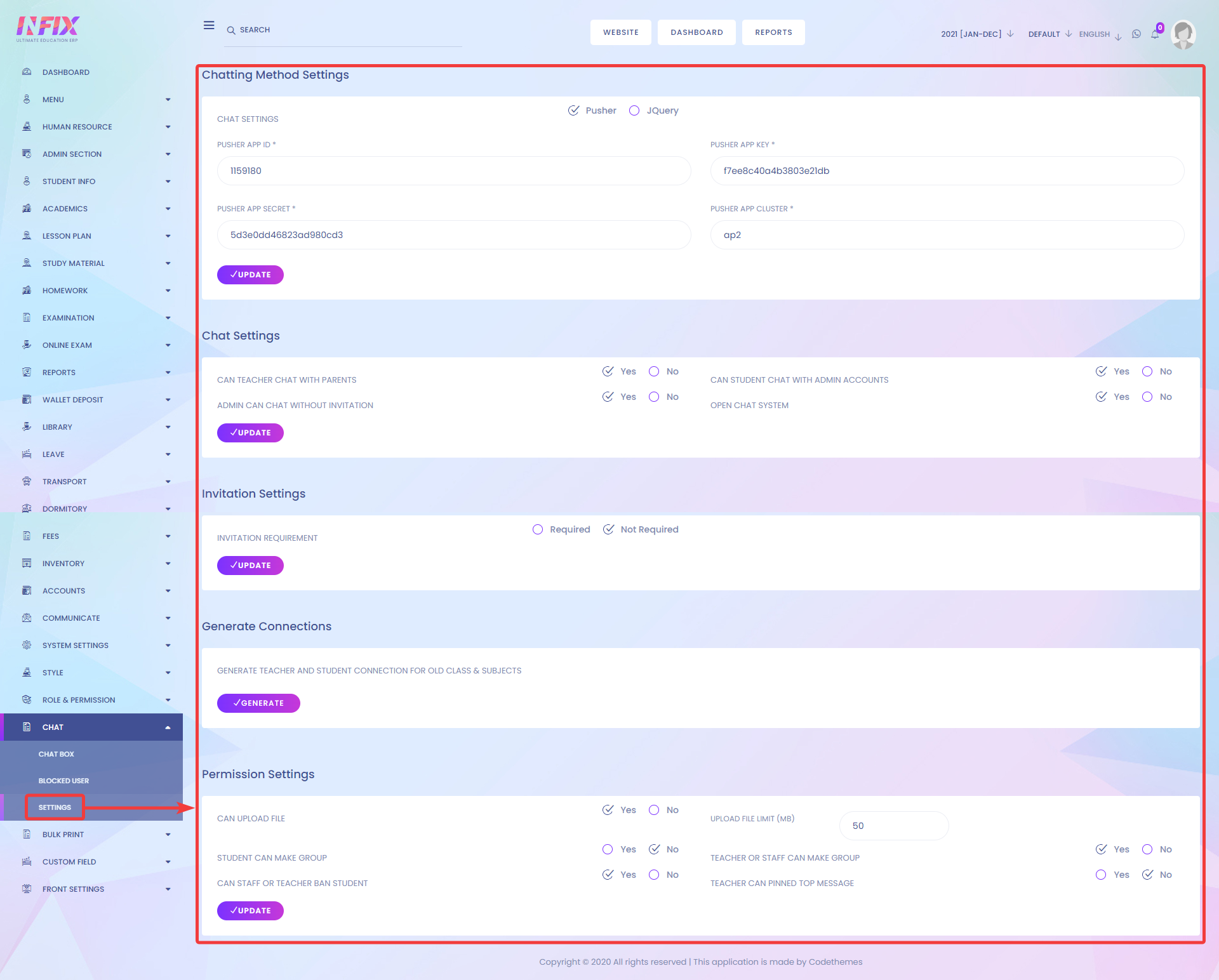Image resolution: width=1219 pixels, height=980 pixels.
Task: Set teacher chat with parents to No
Action: tap(654, 371)
